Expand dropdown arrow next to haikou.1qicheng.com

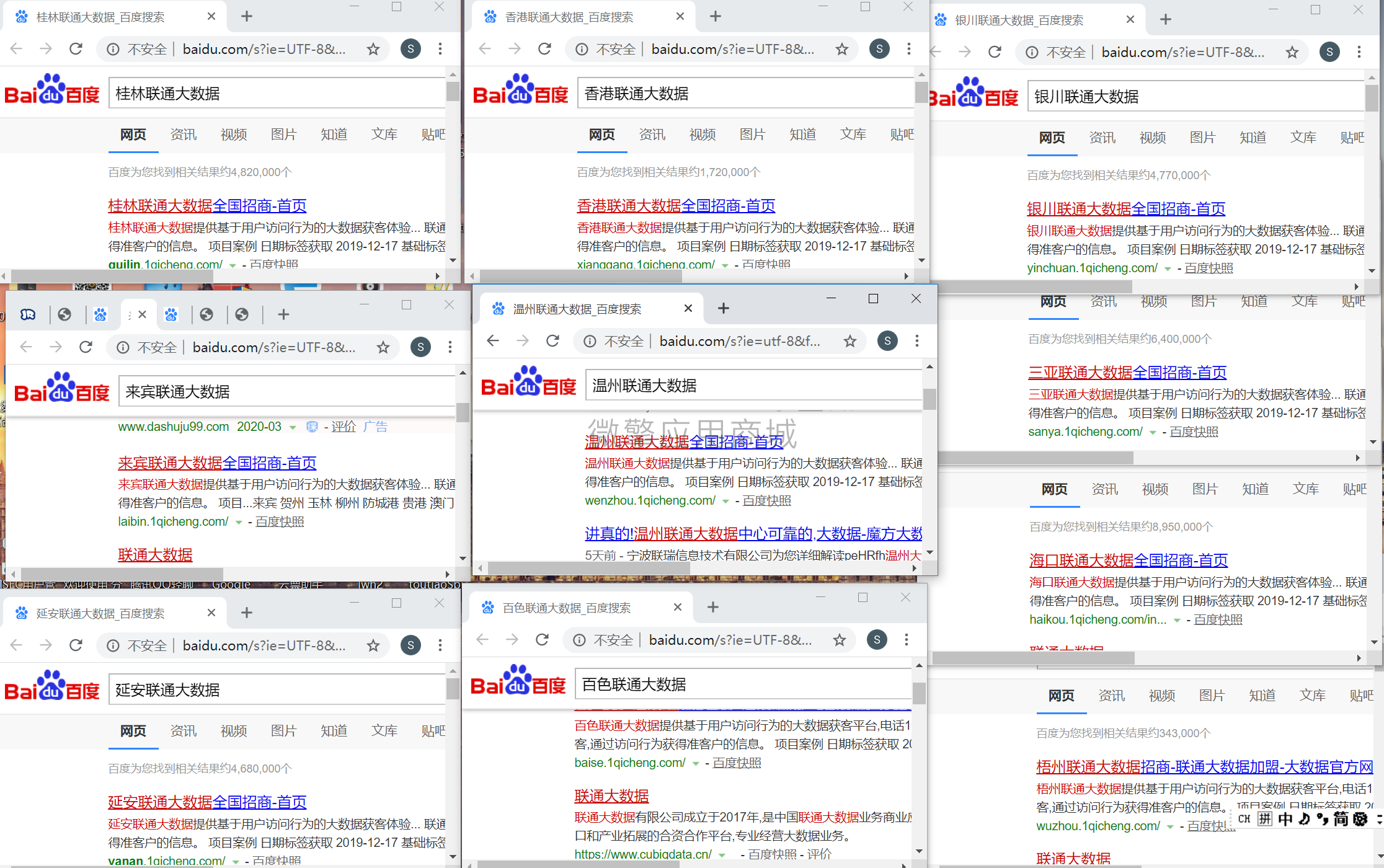[x=1176, y=620]
